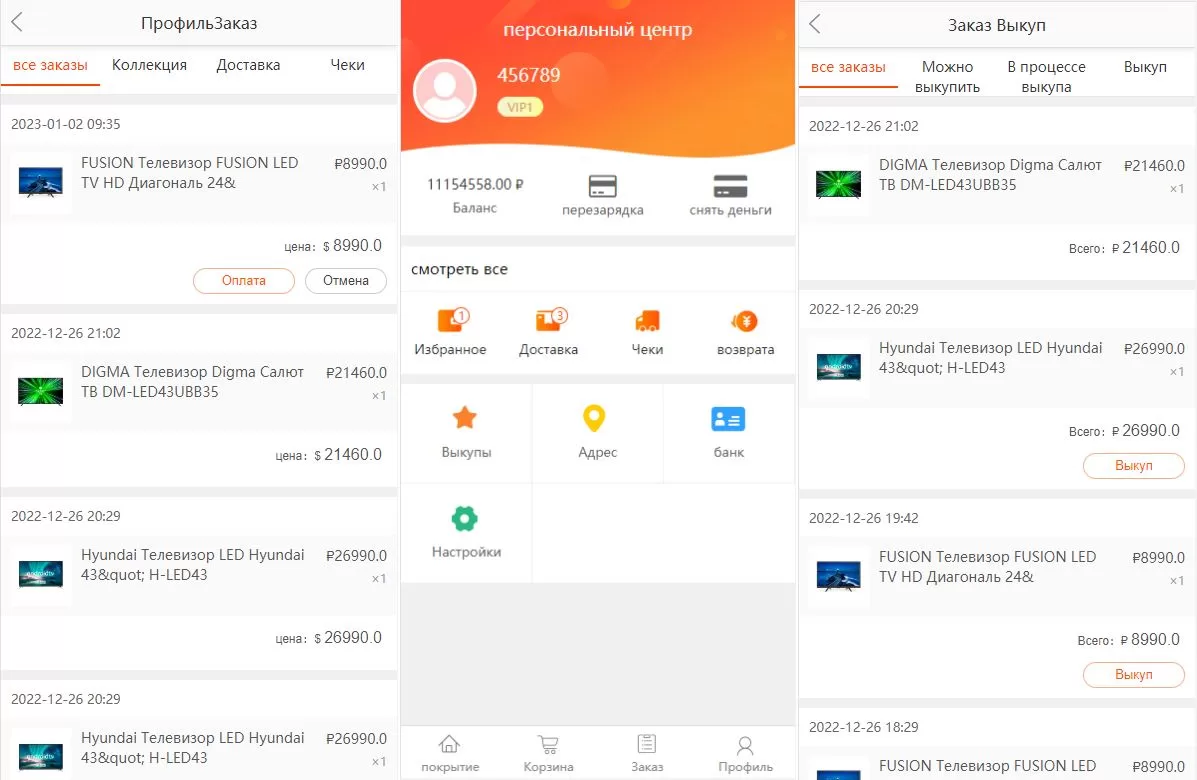Click FUSION Телевизор title in ПрофильЗаказ

click(189, 172)
